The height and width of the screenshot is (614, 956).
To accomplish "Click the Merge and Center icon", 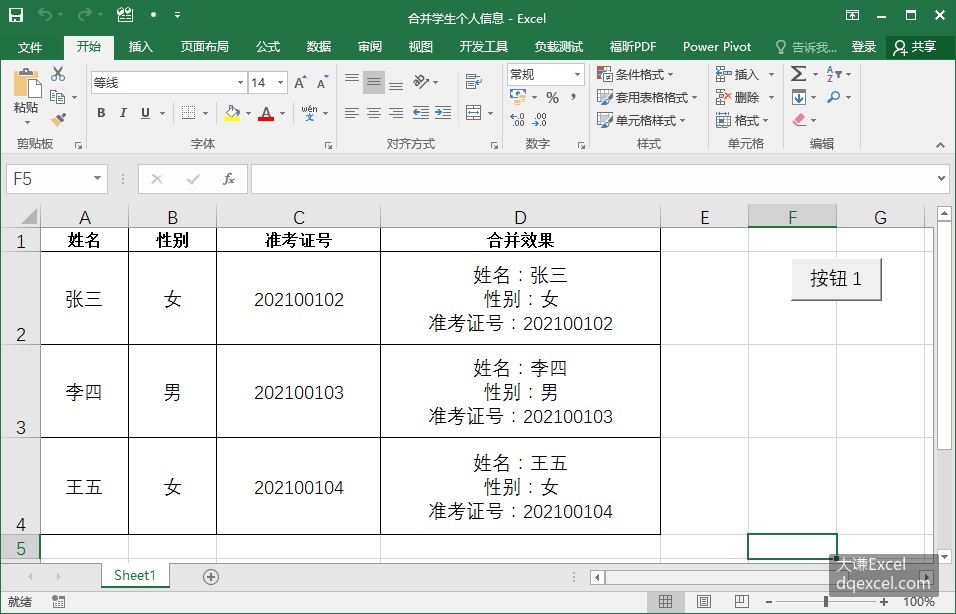I will 474,113.
